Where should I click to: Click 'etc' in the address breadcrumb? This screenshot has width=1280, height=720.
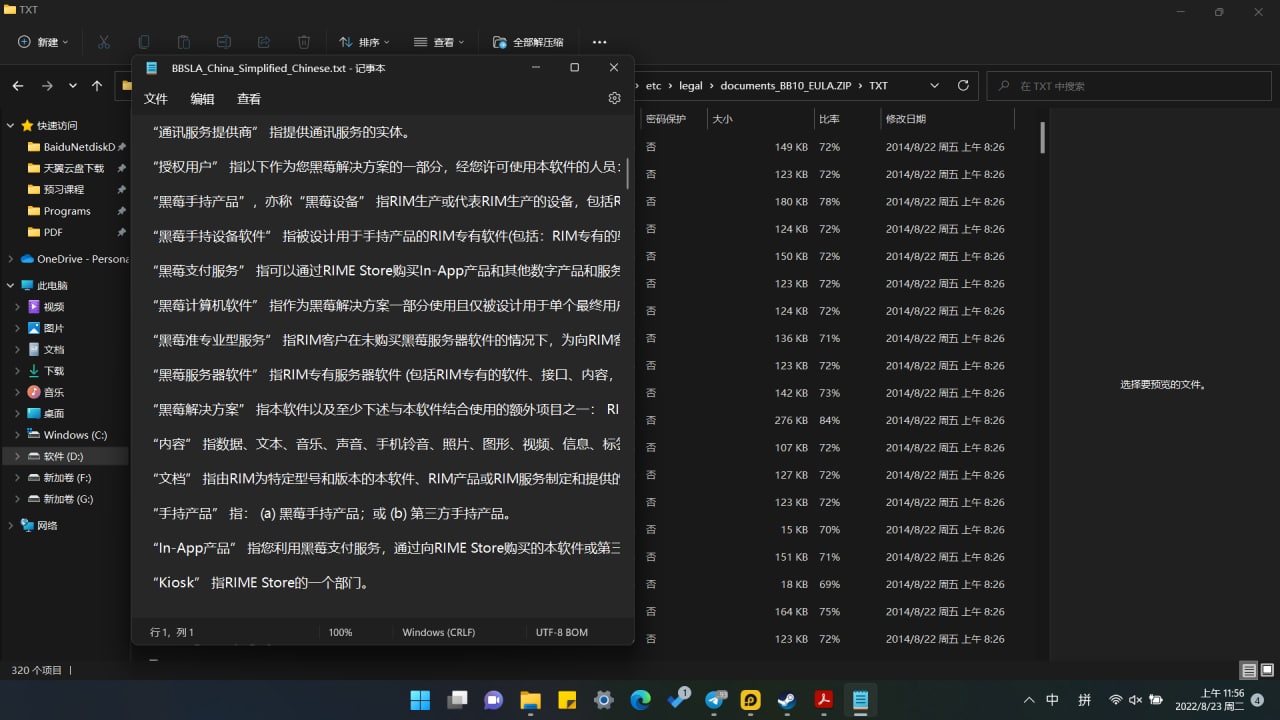[x=654, y=86]
